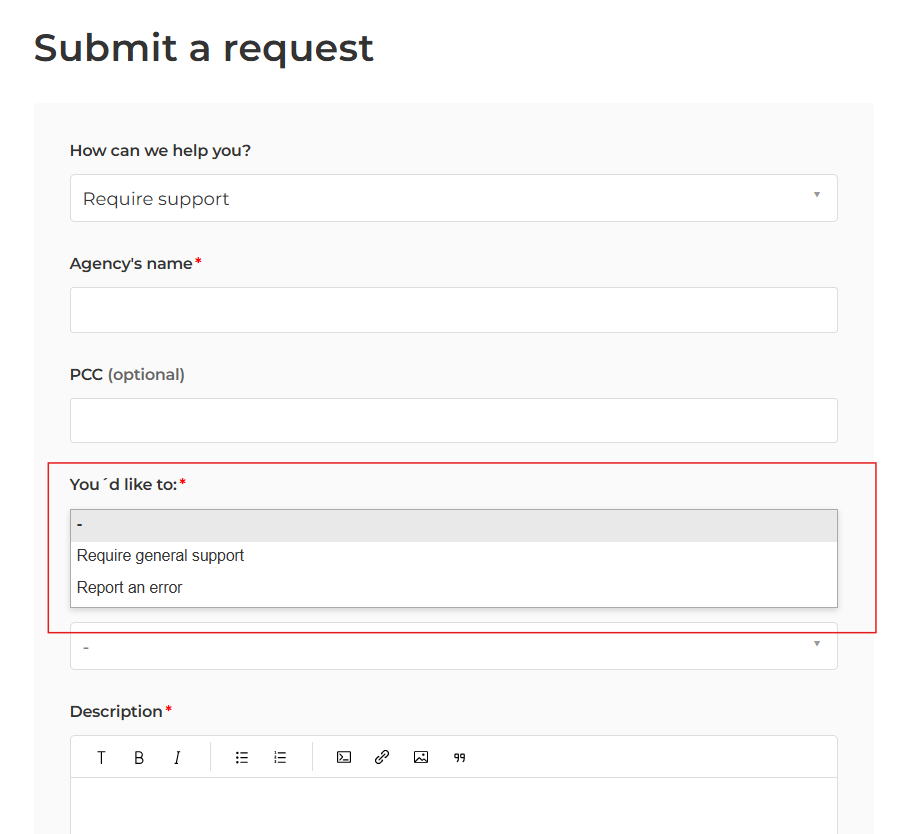The width and height of the screenshot is (903, 834).
Task: Select the '-' blank option in list
Action: click(453, 525)
